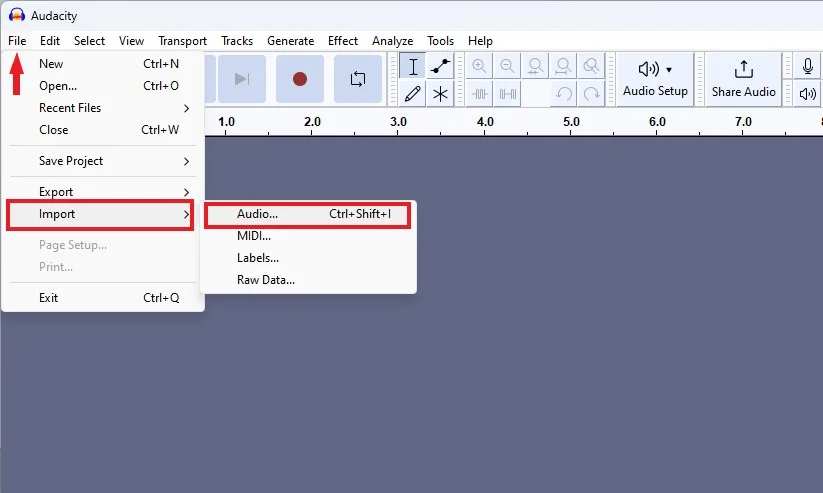Open the Tools menu
823x493 pixels.
tap(440, 40)
